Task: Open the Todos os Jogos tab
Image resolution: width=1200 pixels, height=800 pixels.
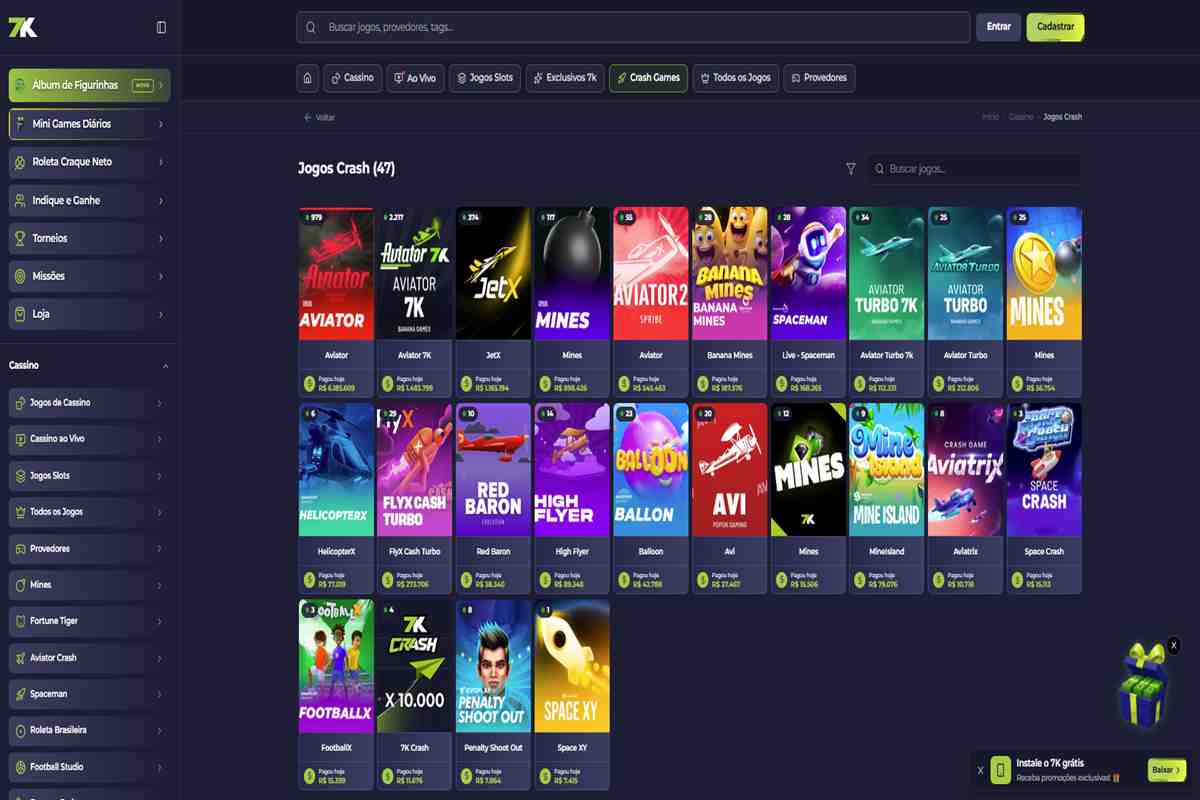Action: (735, 78)
